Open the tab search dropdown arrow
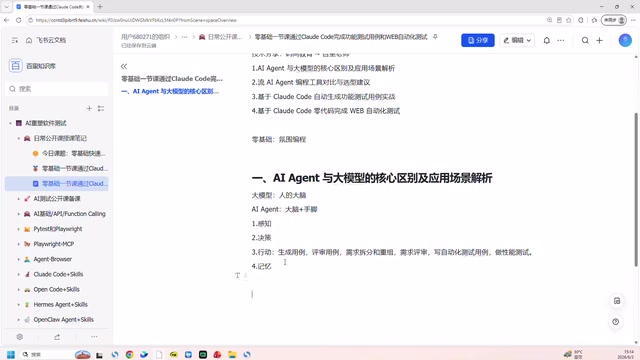640x360 pixels. (6, 7)
